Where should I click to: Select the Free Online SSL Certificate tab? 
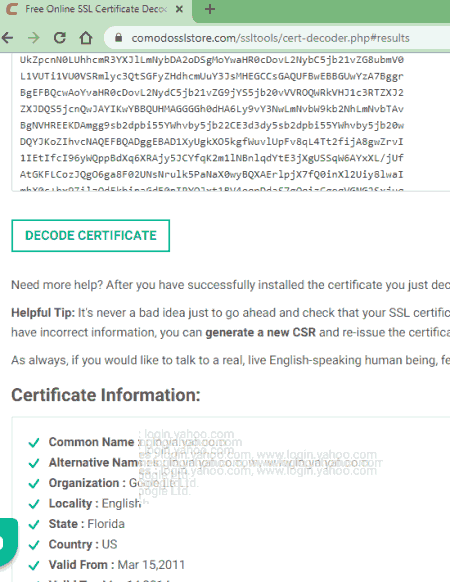(x=96, y=10)
